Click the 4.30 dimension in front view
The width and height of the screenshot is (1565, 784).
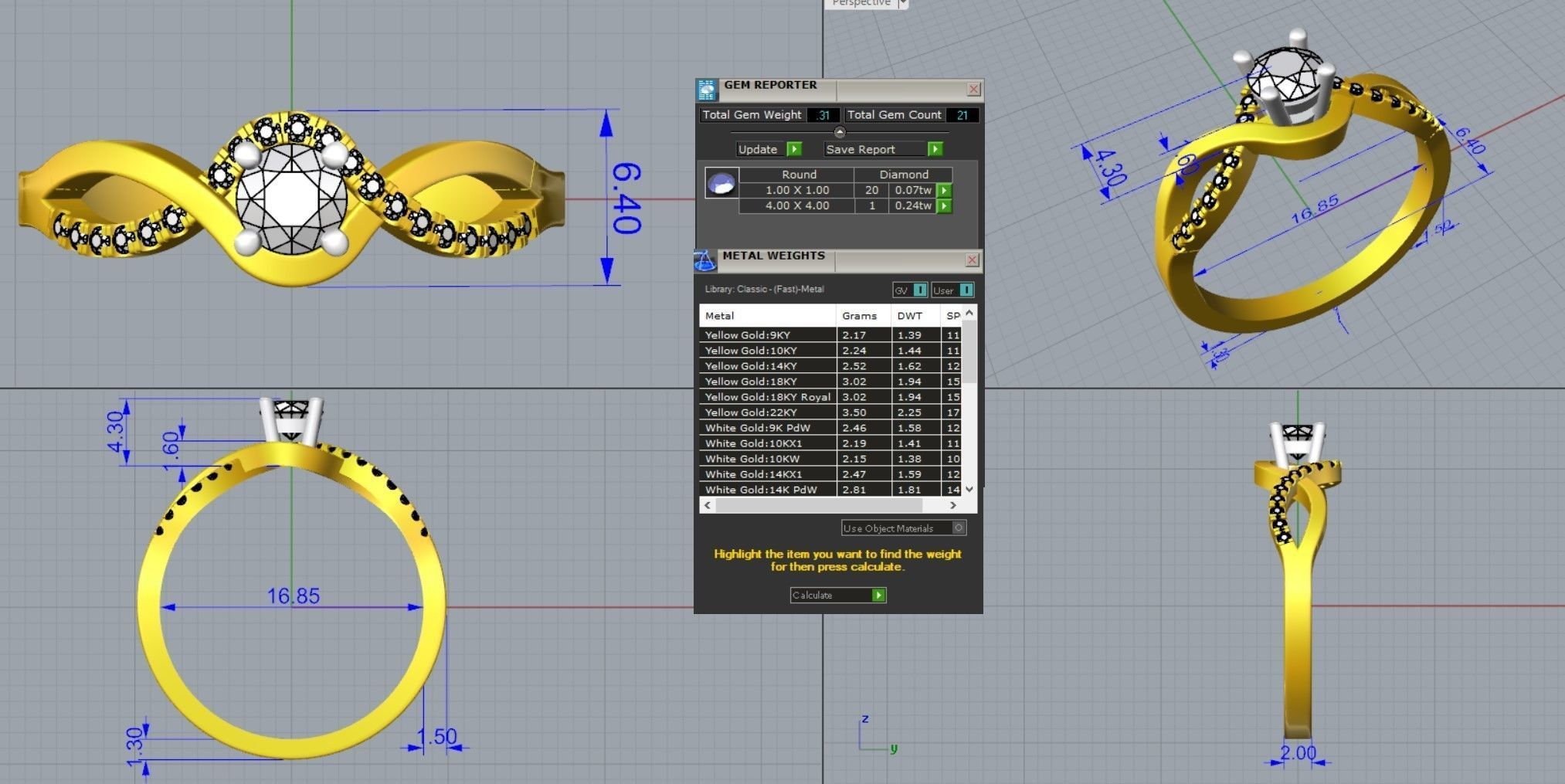pyautogui.click(x=115, y=432)
